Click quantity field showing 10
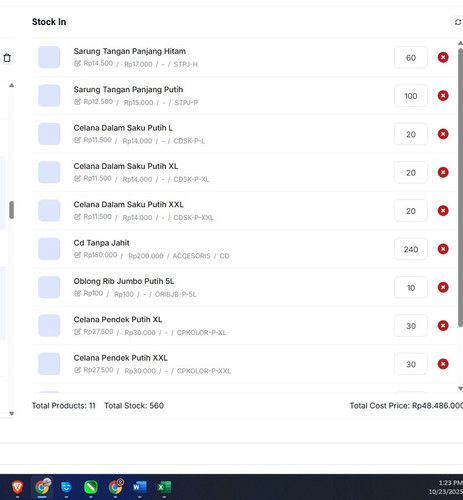The height and width of the screenshot is (500, 463). coord(411,288)
